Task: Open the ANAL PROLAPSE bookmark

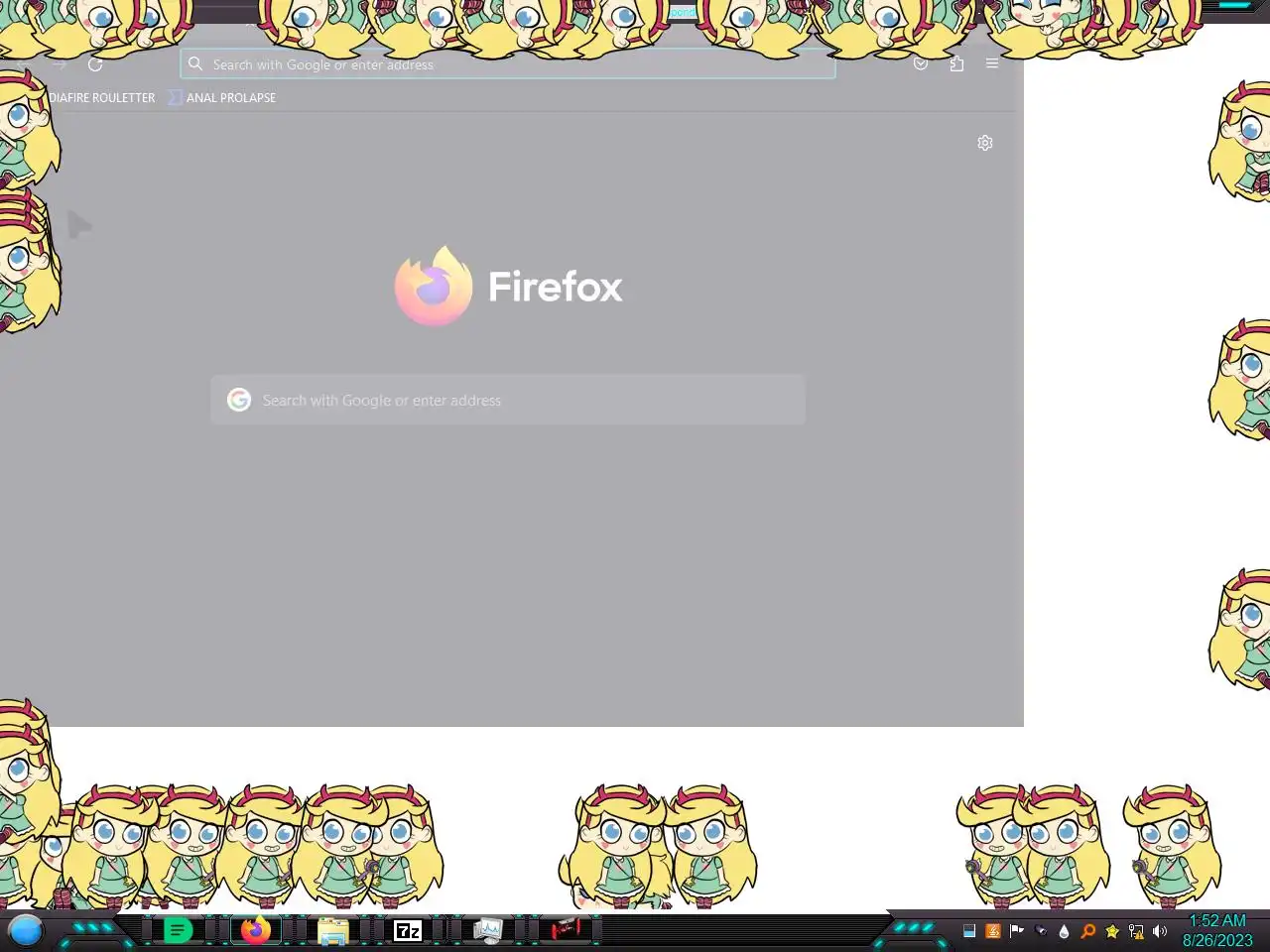Action: (221, 97)
